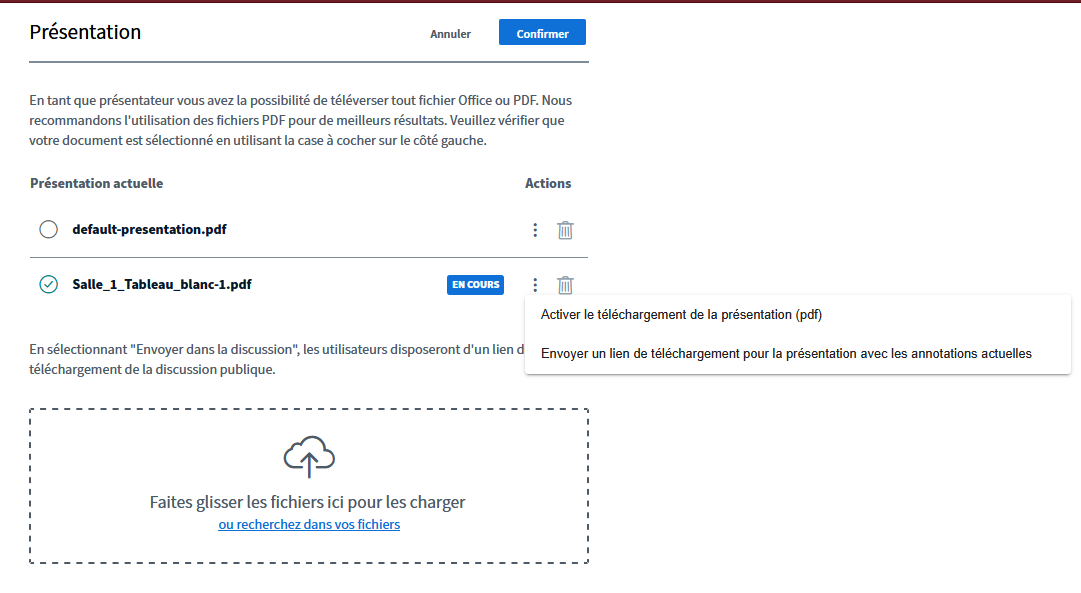Click the 'Présentation' dialog title

pyautogui.click(x=85, y=32)
